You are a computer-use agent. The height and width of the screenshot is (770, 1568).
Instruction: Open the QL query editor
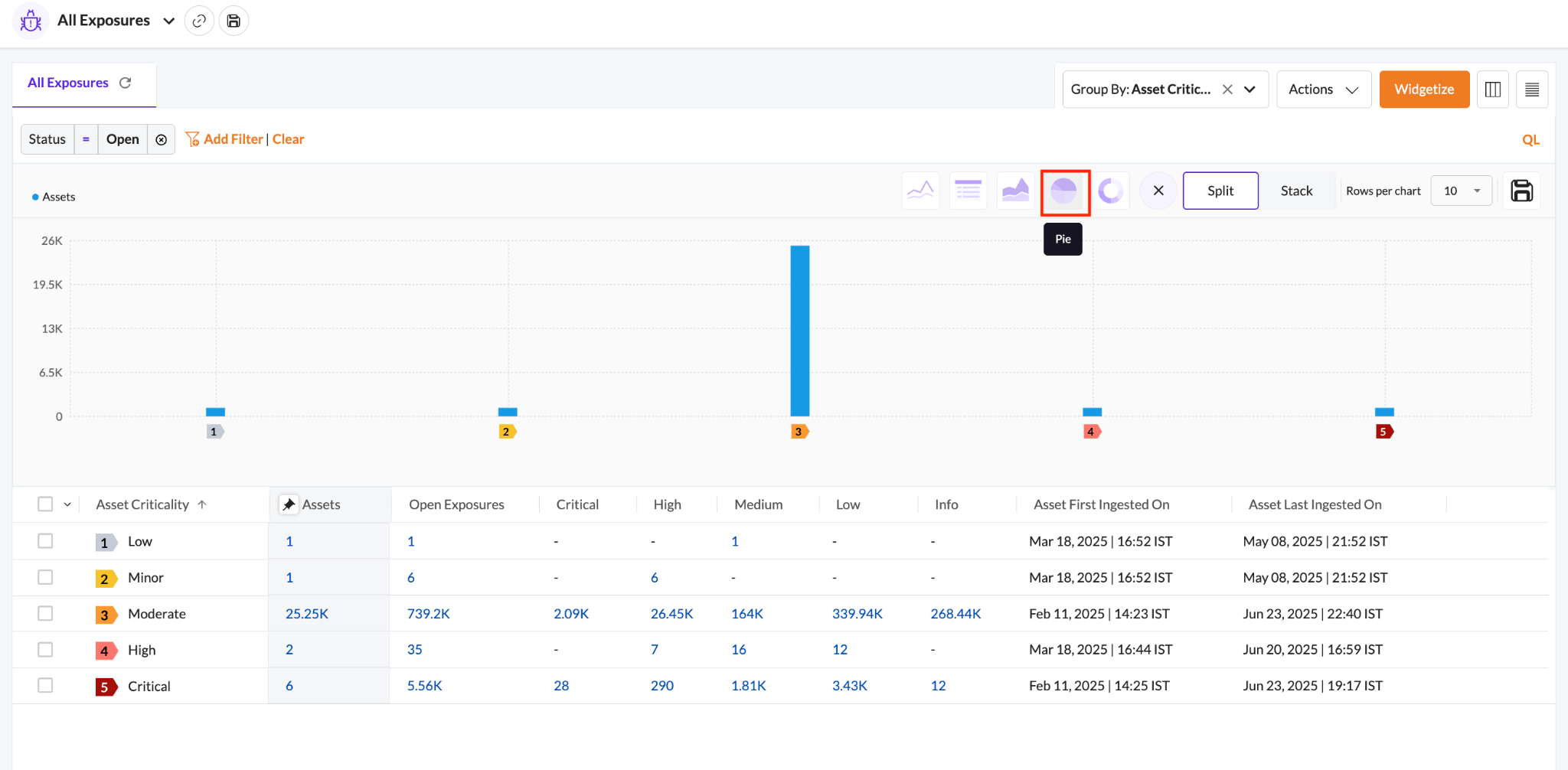coord(1530,140)
